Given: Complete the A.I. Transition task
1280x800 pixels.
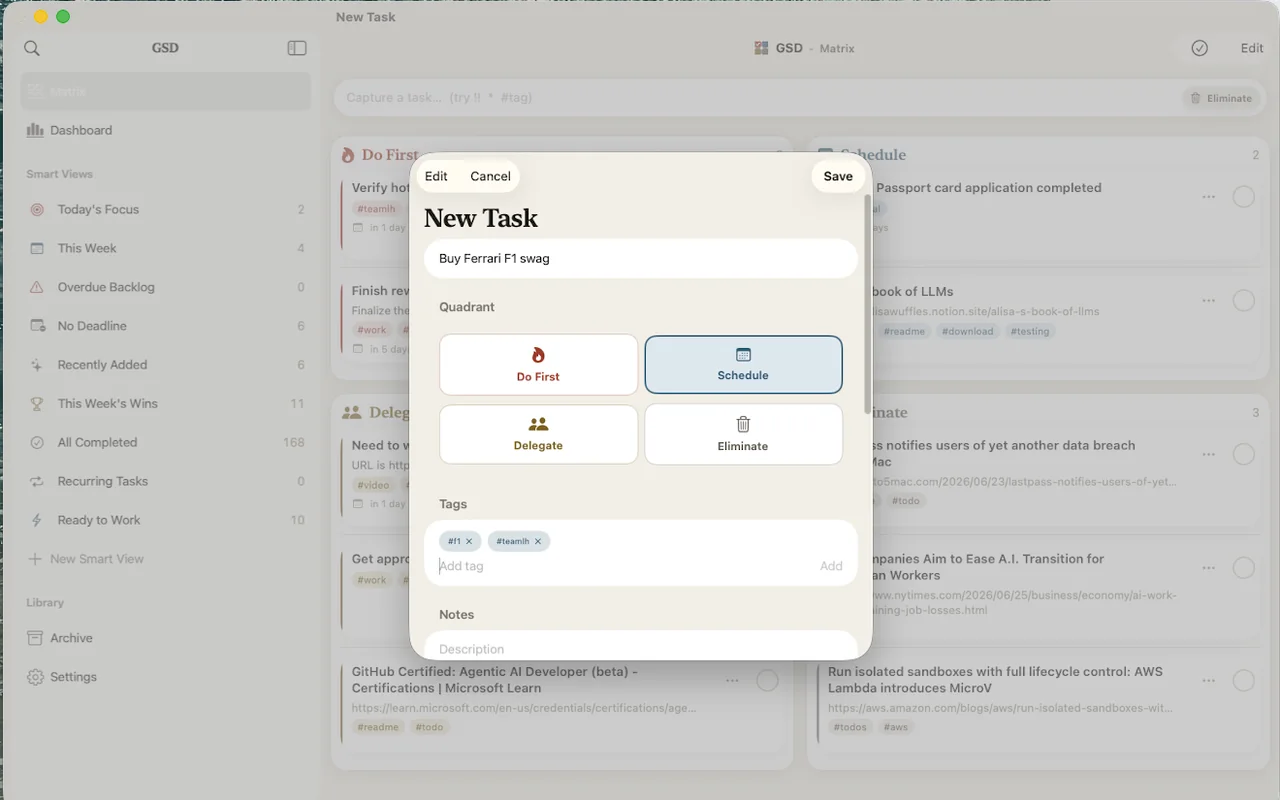Looking at the screenshot, I should pyautogui.click(x=1243, y=568).
